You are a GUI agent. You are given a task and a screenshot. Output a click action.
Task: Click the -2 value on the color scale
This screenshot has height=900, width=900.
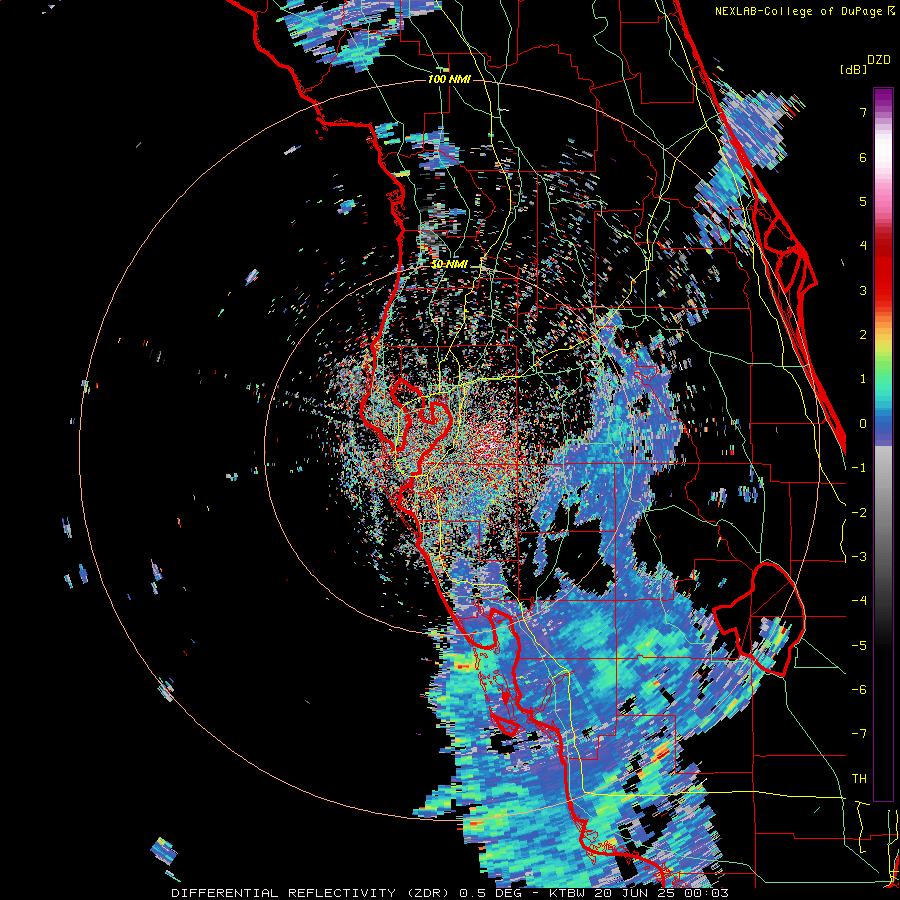[859, 513]
